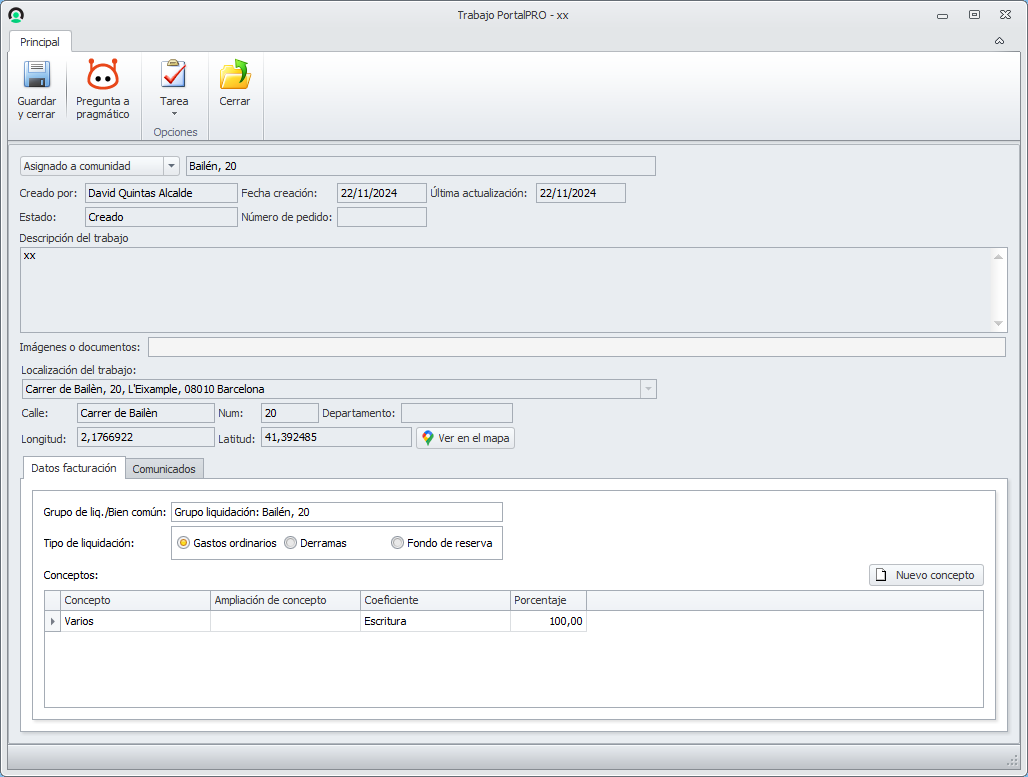Click the row indicator arrow for Varios
1028x777 pixels.
coord(52,622)
